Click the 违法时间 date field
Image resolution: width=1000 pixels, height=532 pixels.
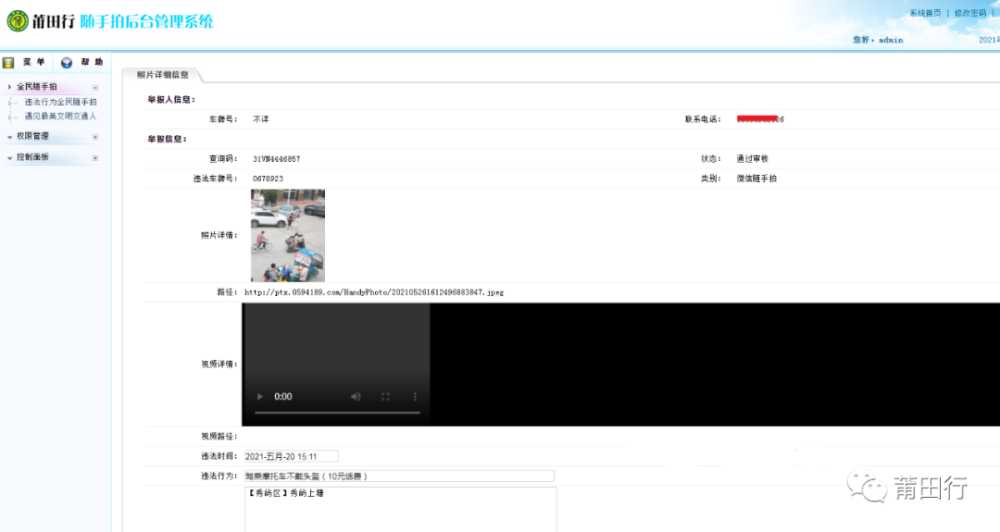[x=291, y=456]
